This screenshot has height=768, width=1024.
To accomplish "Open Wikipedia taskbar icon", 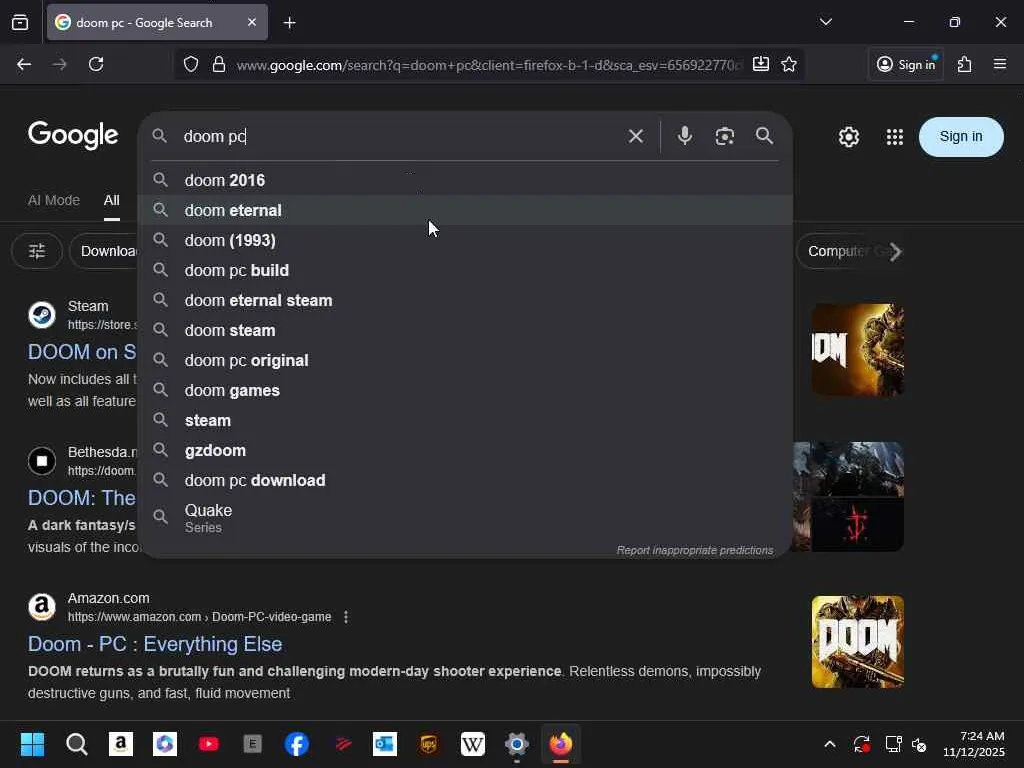I will [x=473, y=744].
